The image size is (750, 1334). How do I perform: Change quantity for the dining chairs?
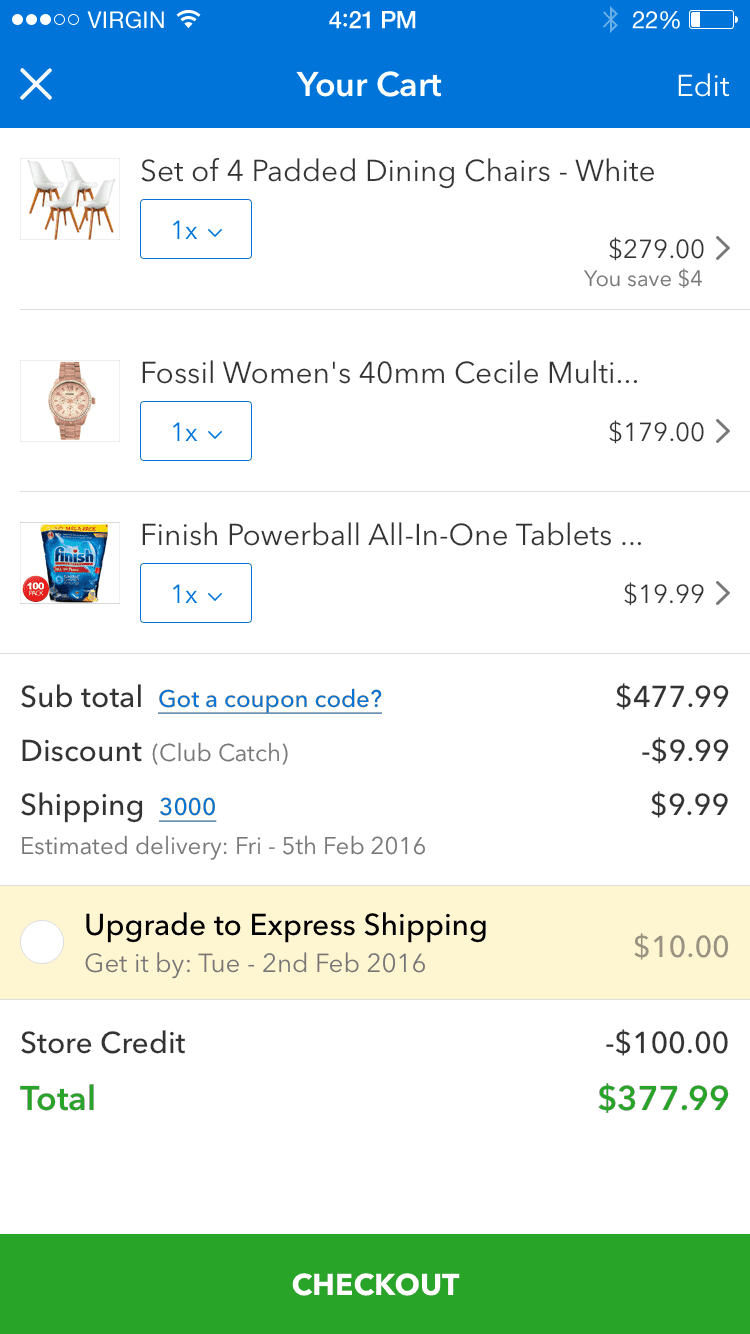coord(196,230)
